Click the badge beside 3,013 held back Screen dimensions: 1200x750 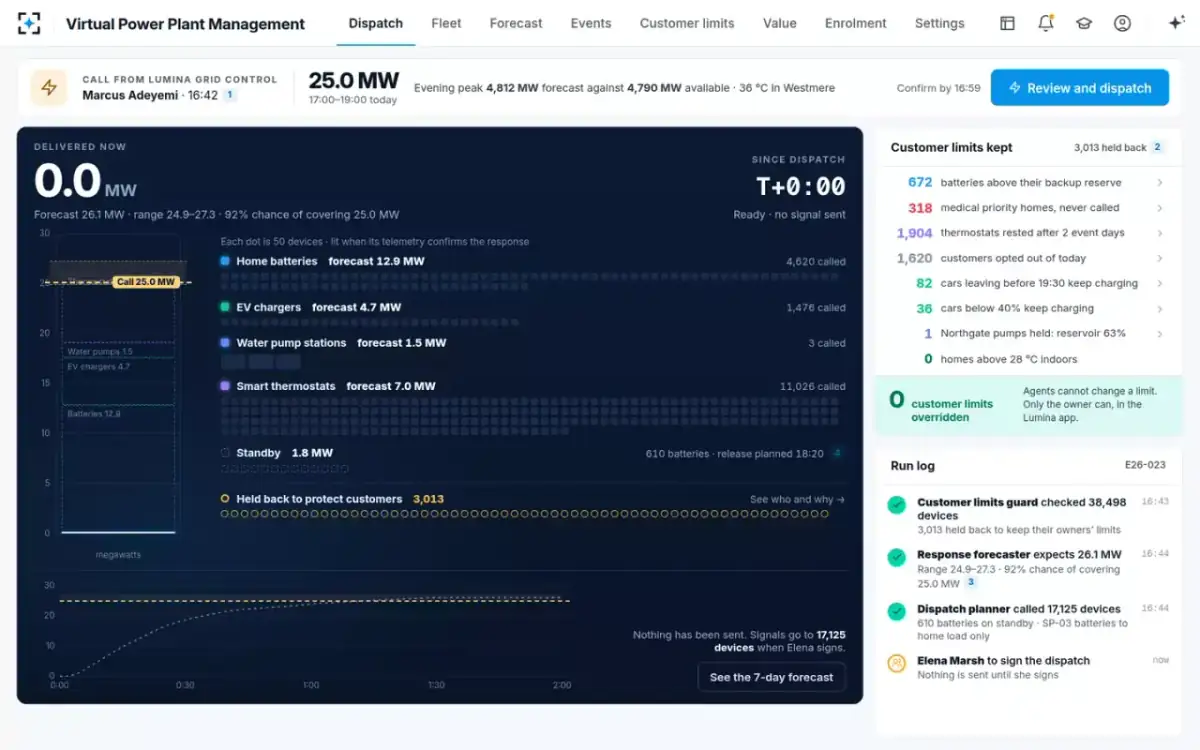[1157, 147]
